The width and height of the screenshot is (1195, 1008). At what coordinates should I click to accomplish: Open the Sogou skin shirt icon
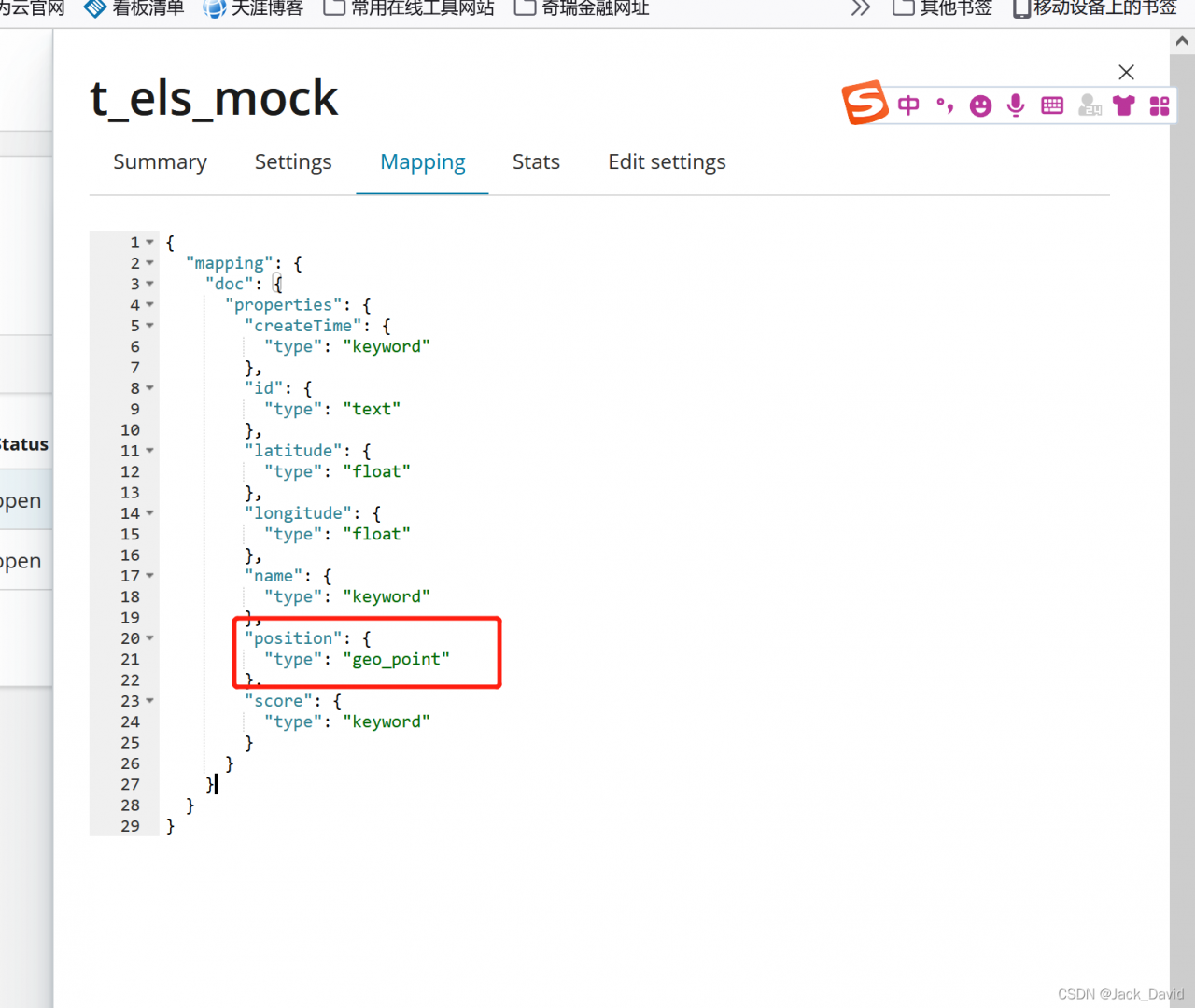pos(1124,105)
